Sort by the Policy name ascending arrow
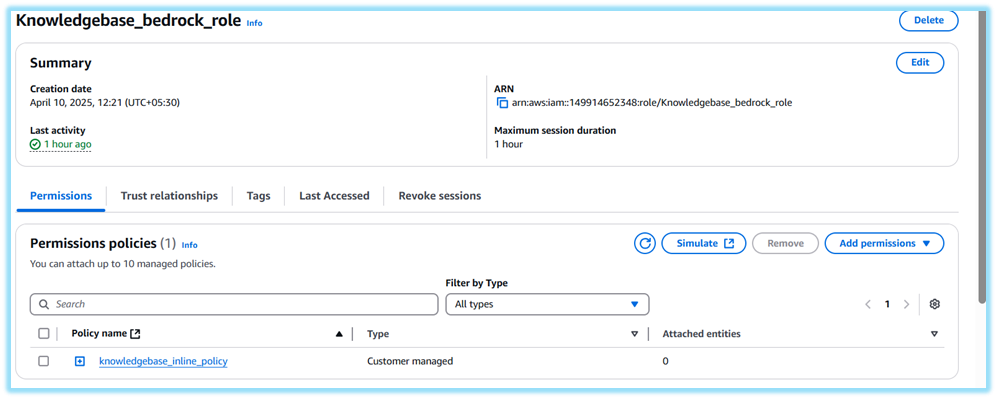Image resolution: width=997 pixels, height=399 pixels. click(x=339, y=334)
